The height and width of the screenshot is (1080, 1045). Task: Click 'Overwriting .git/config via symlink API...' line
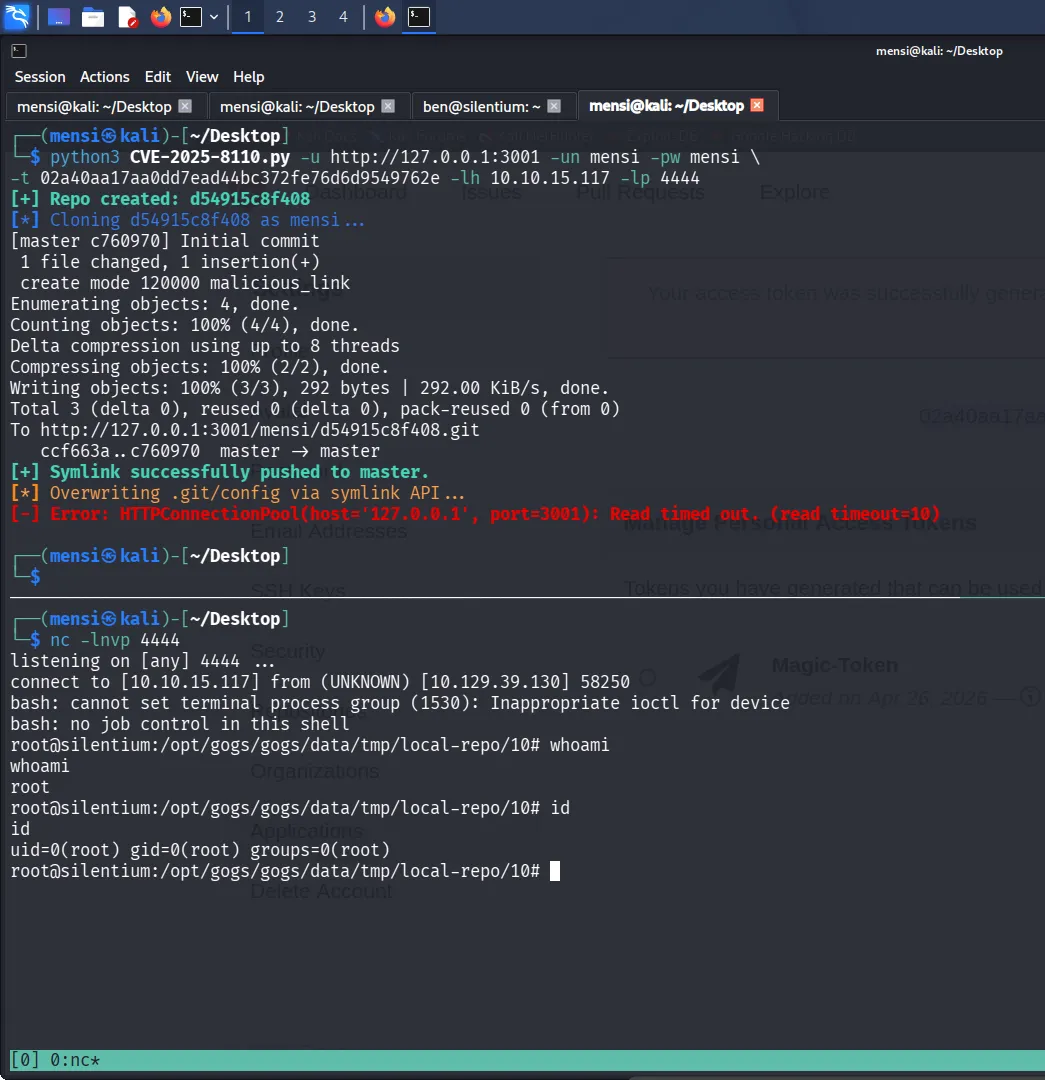pos(238,493)
